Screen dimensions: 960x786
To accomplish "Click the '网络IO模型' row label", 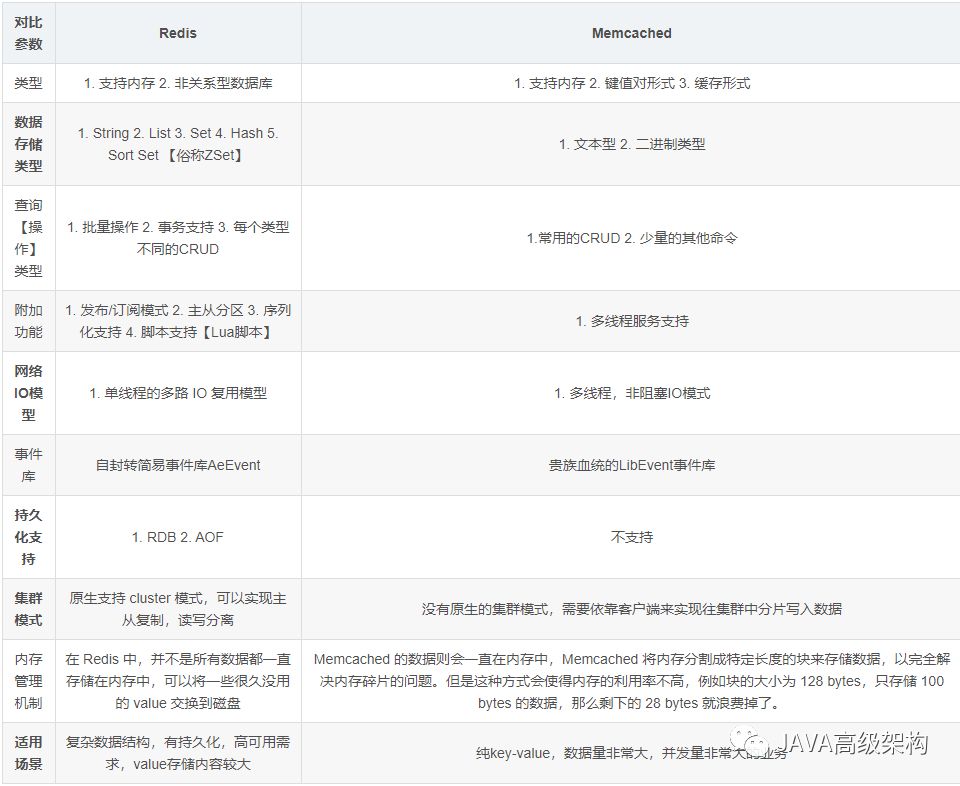I will pyautogui.click(x=28, y=393).
